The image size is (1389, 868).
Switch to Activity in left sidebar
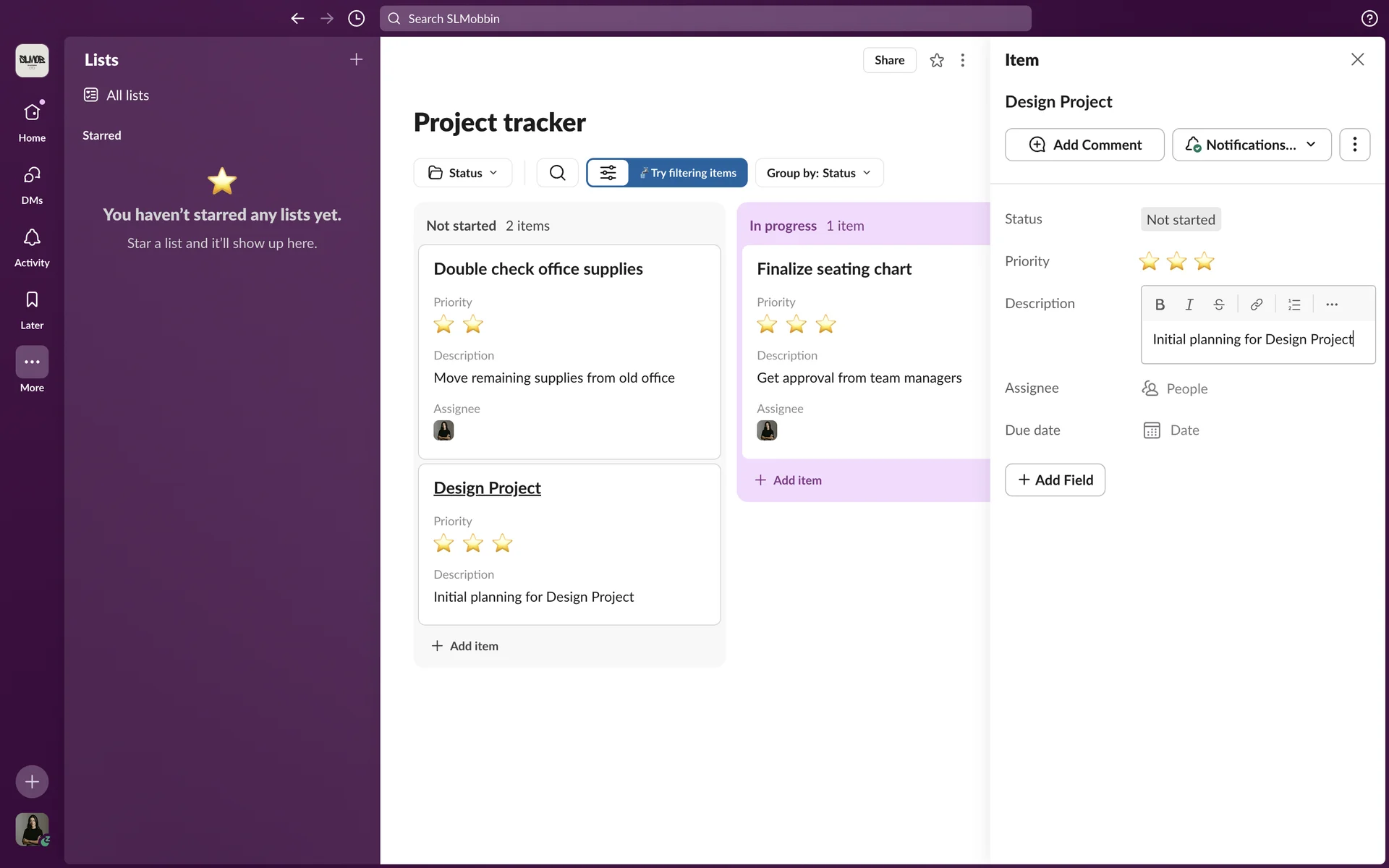pyautogui.click(x=32, y=247)
